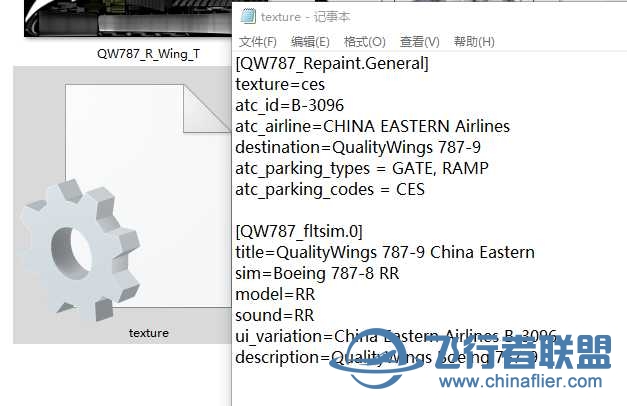Screen dimensions: 627x406
Task: Click the destination=QualityWings 787-9 line
Action: 358,148
